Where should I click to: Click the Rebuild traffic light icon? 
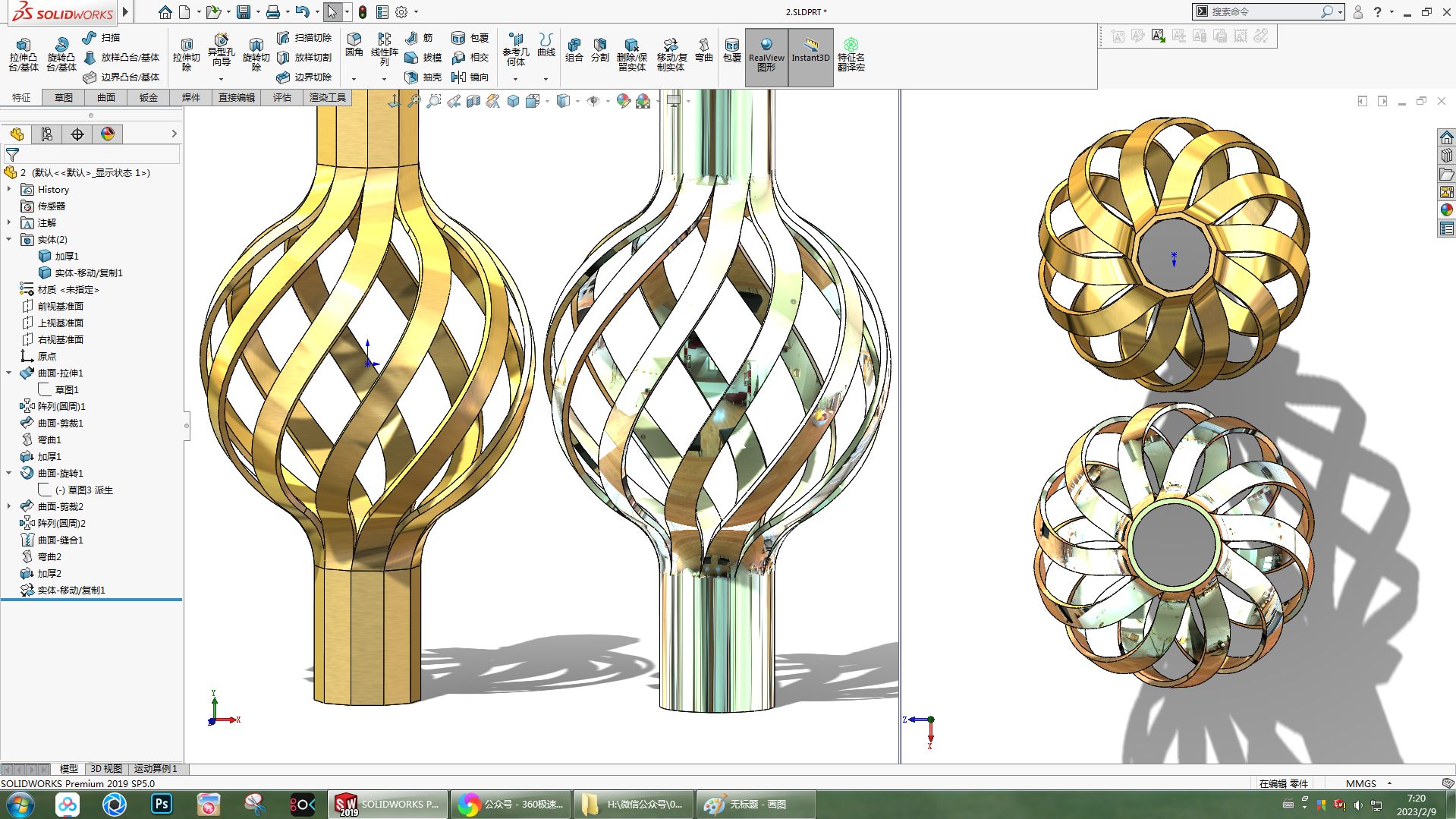tap(363, 12)
